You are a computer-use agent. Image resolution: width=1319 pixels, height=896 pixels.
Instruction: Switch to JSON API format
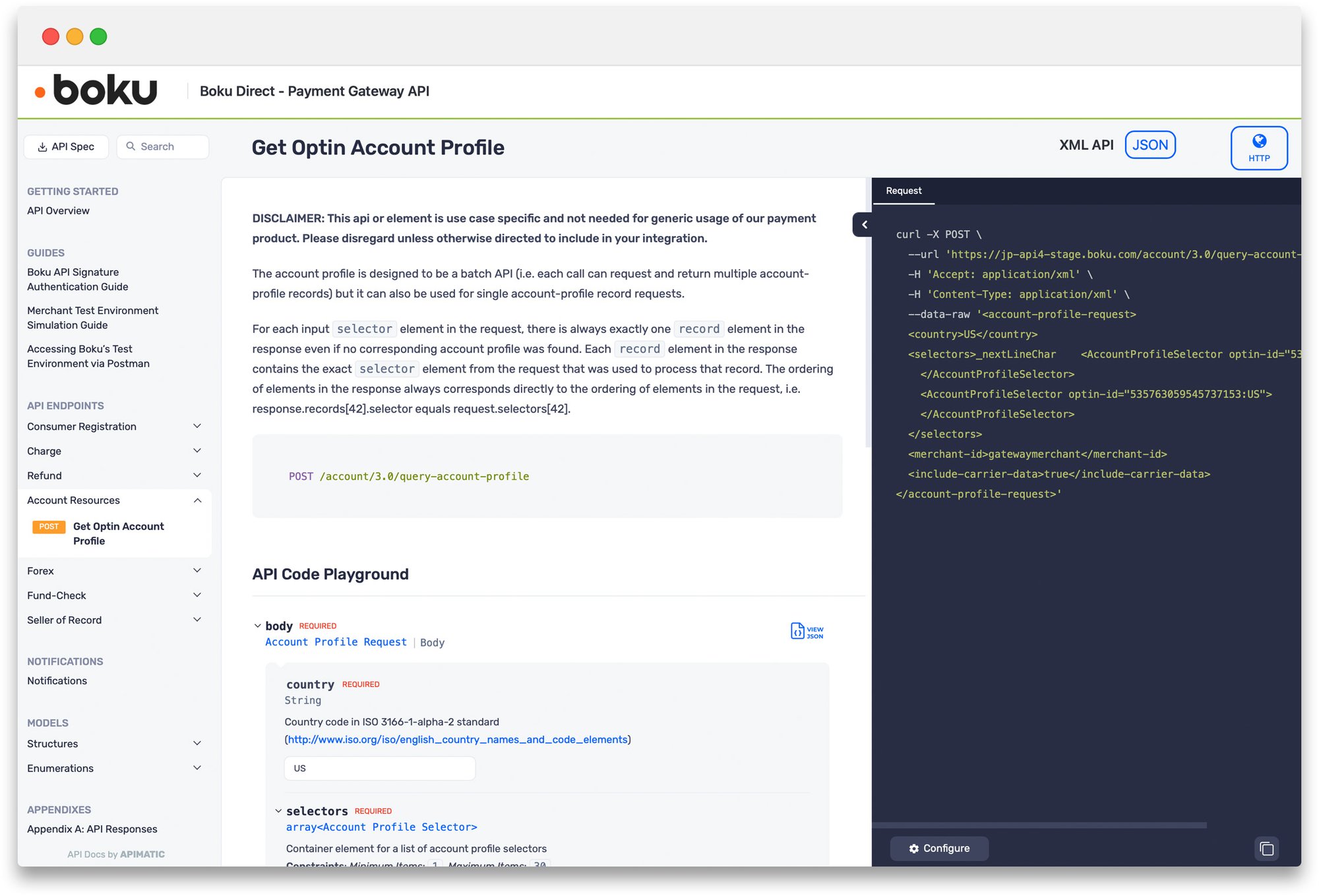click(x=1150, y=145)
